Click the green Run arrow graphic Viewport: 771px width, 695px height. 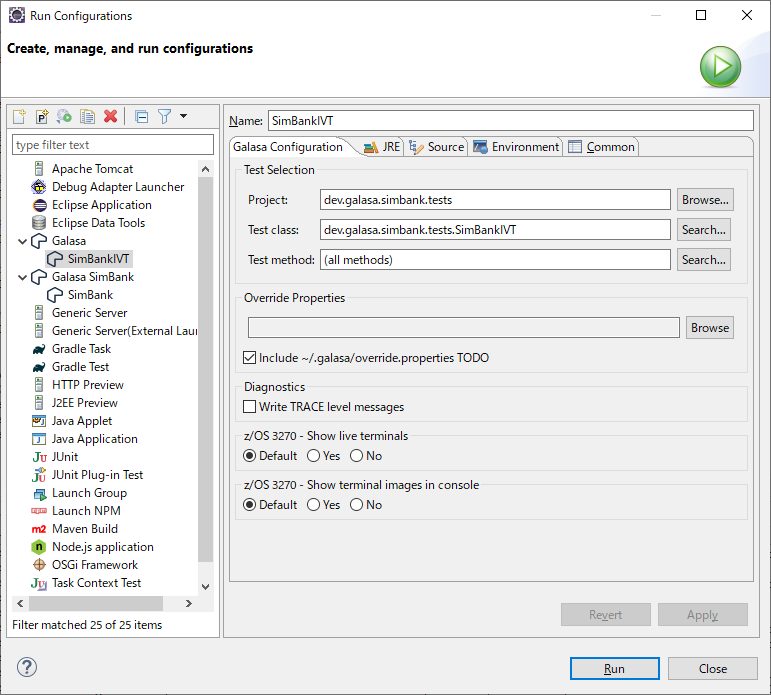tap(720, 66)
